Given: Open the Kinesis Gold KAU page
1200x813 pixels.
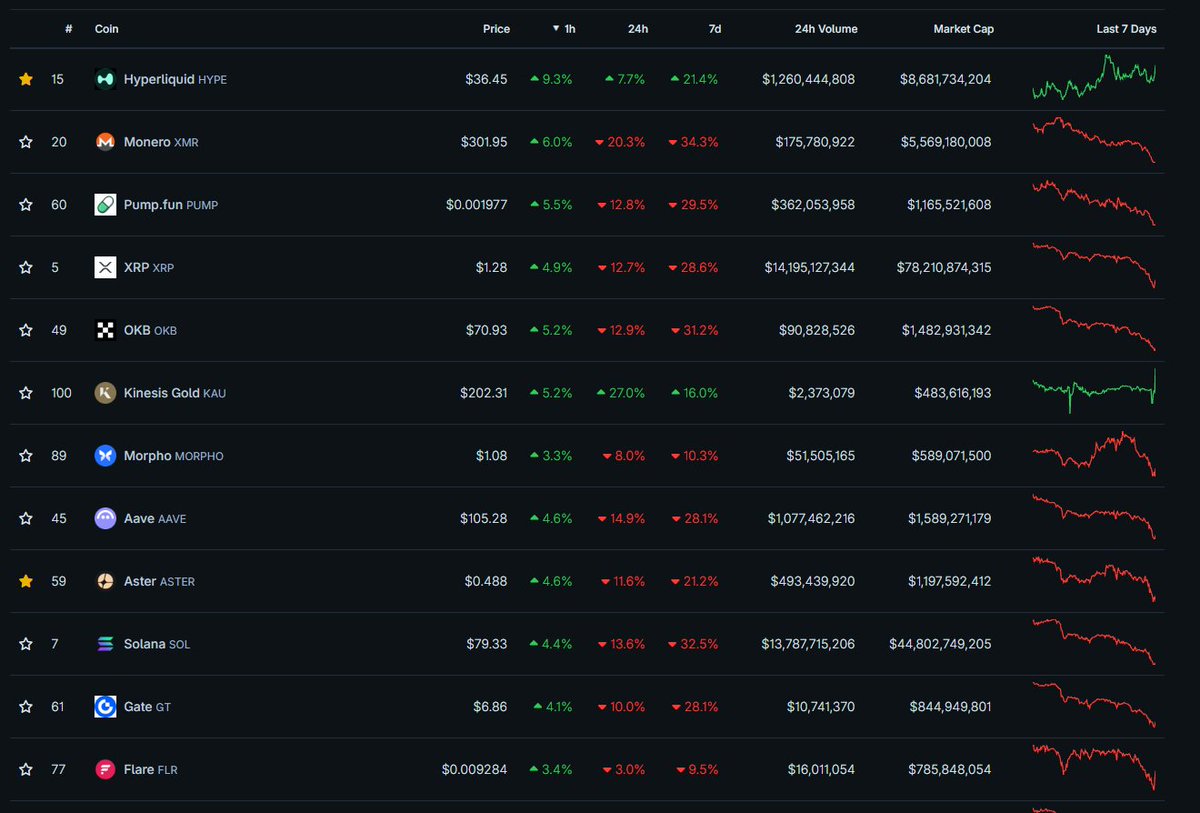Looking at the screenshot, I should pyautogui.click(x=174, y=393).
